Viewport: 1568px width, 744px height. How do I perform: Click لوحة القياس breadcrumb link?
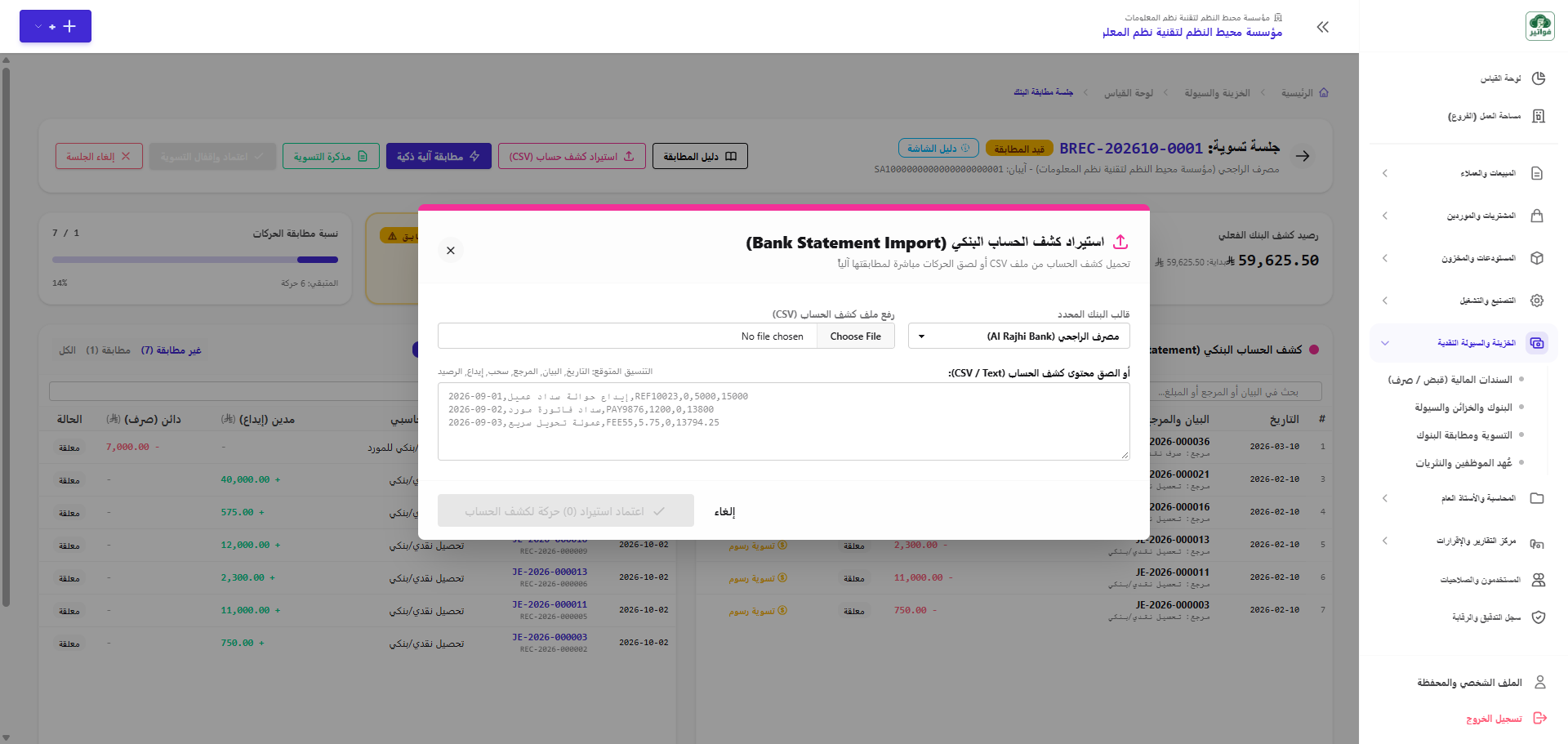click(1129, 93)
